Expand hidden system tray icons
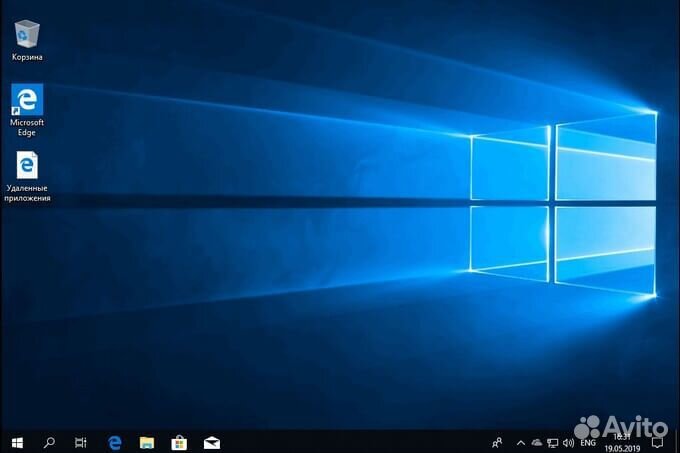Screen dimensions: 680x453 521,443
